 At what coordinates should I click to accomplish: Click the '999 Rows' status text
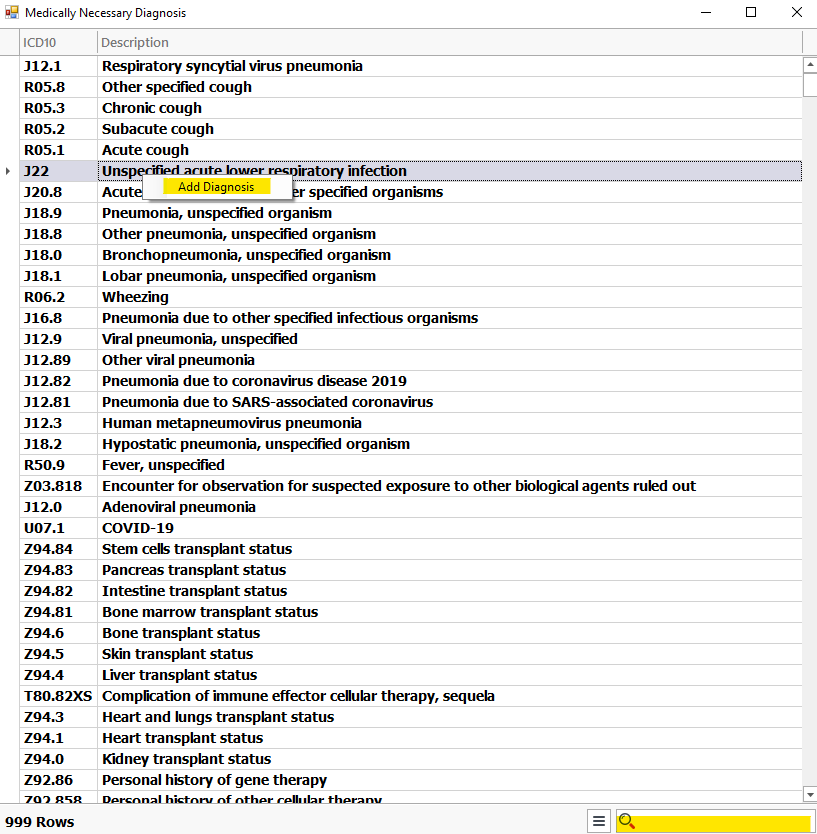[39, 822]
